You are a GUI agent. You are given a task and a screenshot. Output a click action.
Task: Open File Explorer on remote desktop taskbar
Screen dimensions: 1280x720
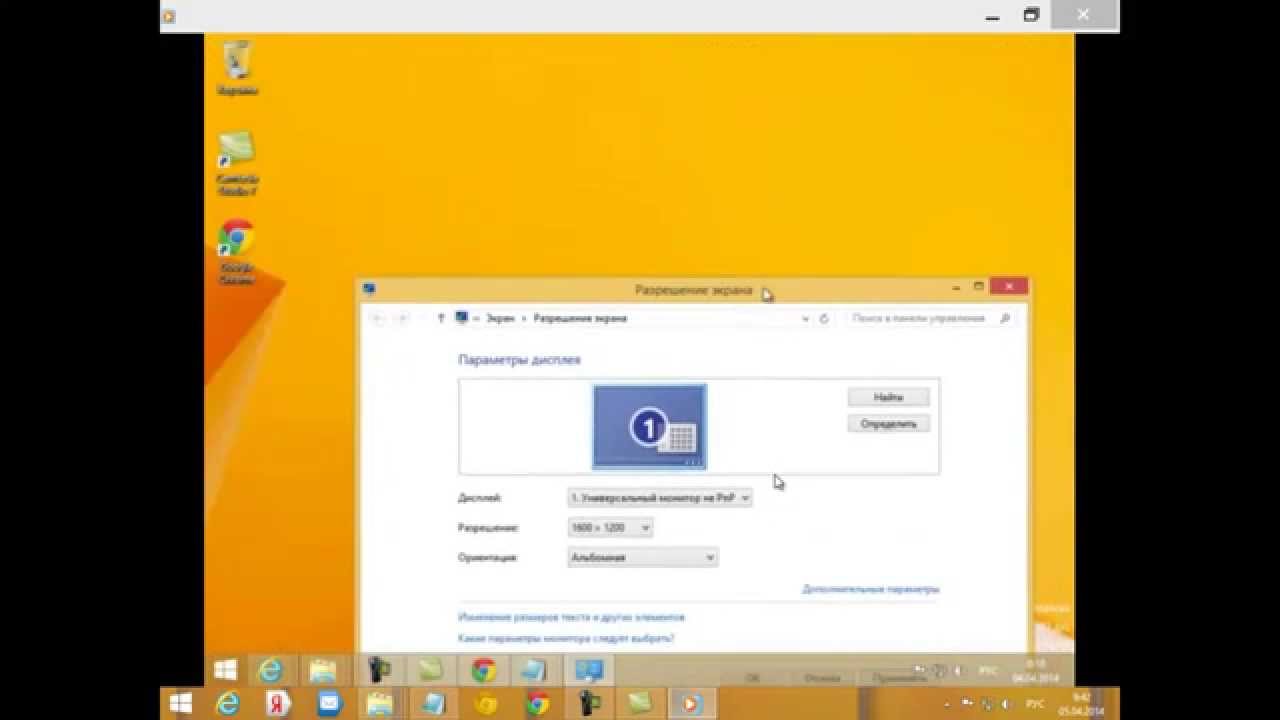point(322,670)
